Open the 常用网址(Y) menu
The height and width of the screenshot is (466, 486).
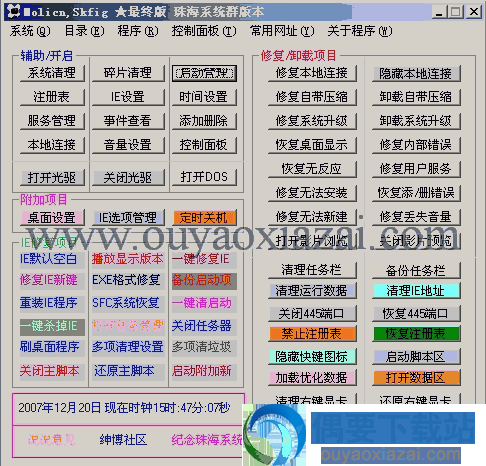tap(282, 31)
